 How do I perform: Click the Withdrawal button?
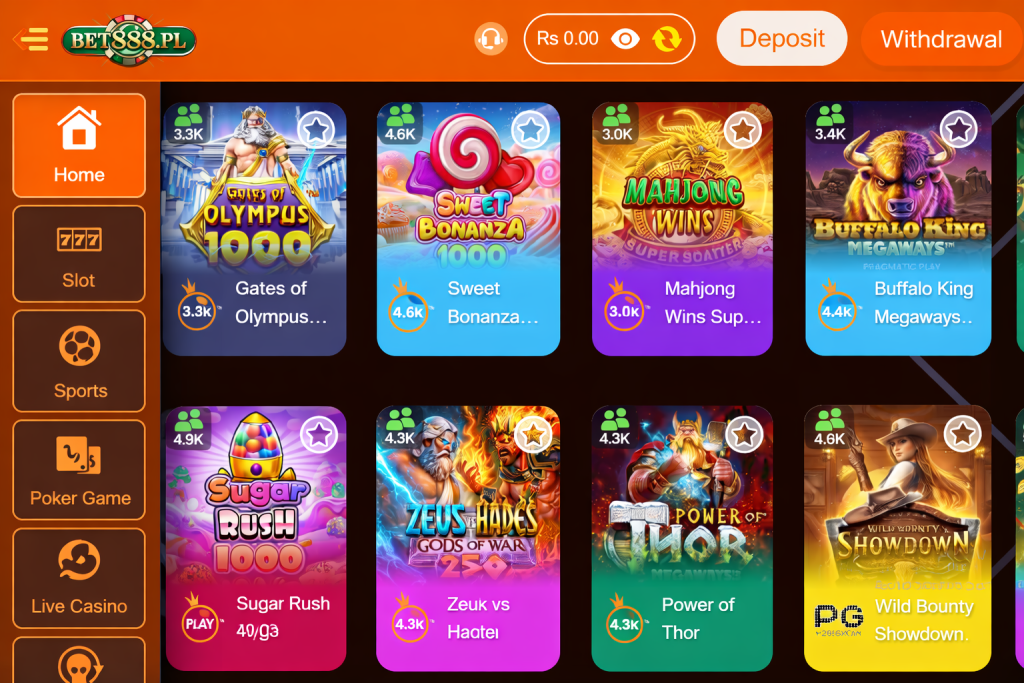pos(941,39)
